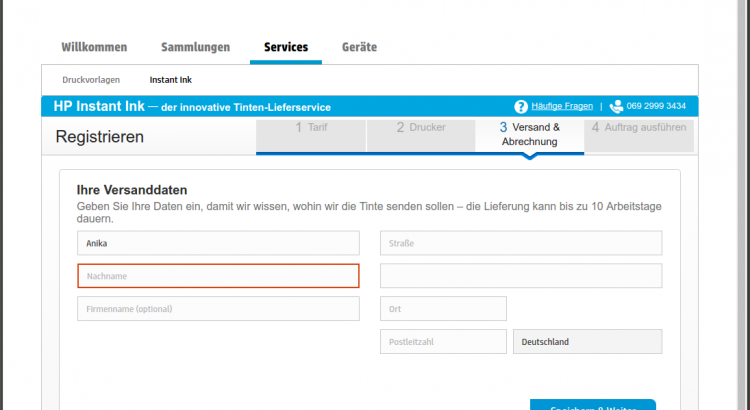Viewport: 750px width, 410px height.
Task: Focus the Ort input field
Action: click(x=443, y=309)
